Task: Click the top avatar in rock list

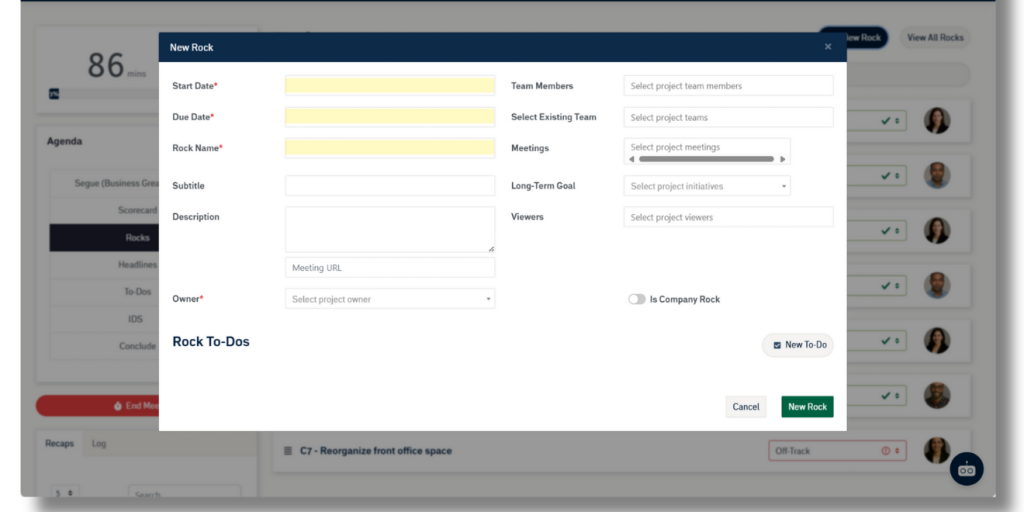Action: (x=936, y=121)
